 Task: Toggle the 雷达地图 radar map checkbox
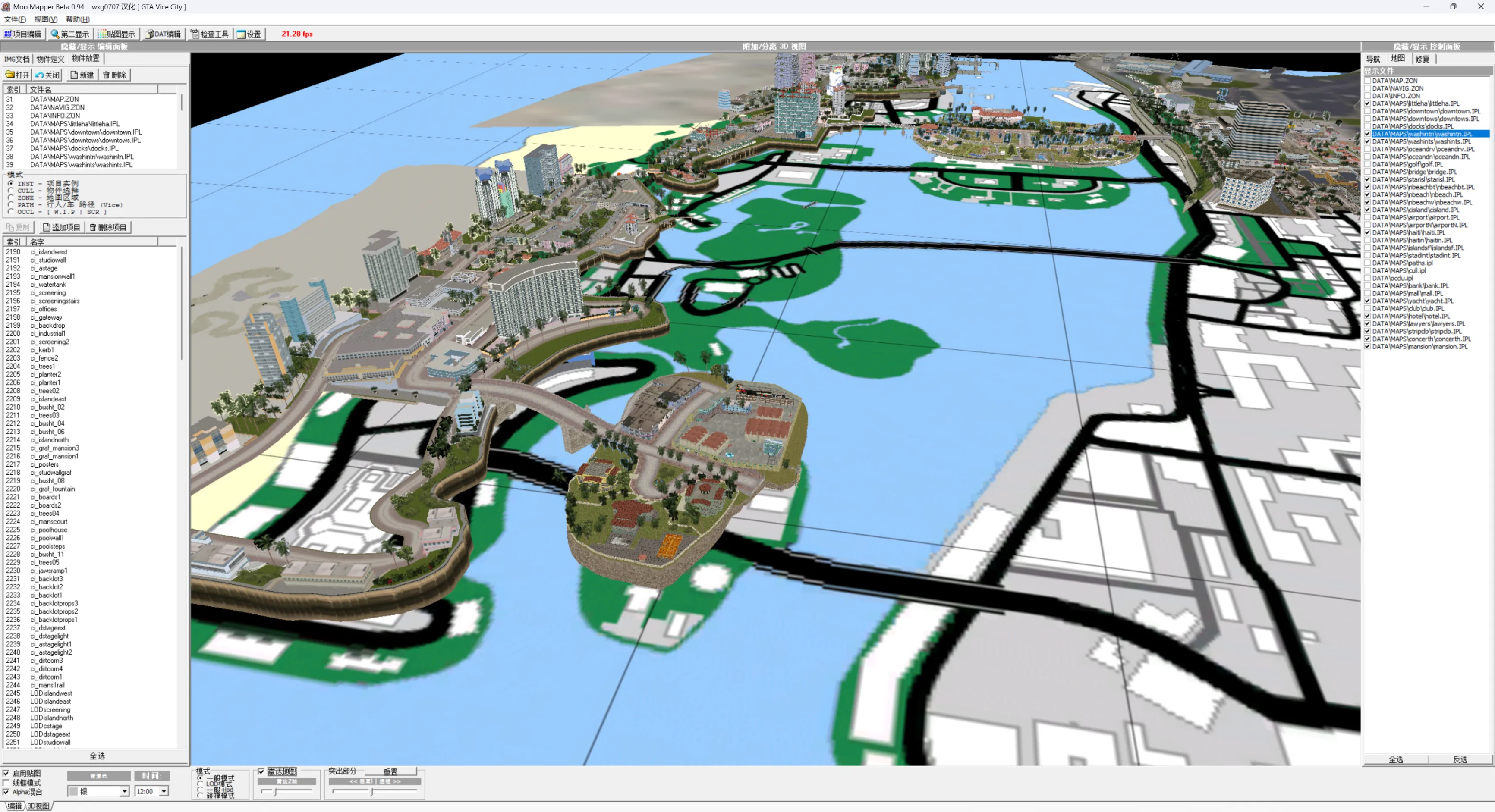pos(261,771)
